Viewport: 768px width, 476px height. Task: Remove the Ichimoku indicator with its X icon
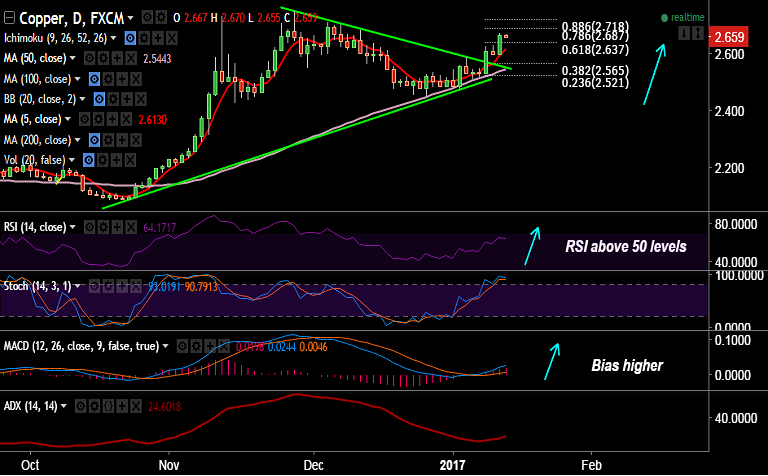tap(171, 38)
